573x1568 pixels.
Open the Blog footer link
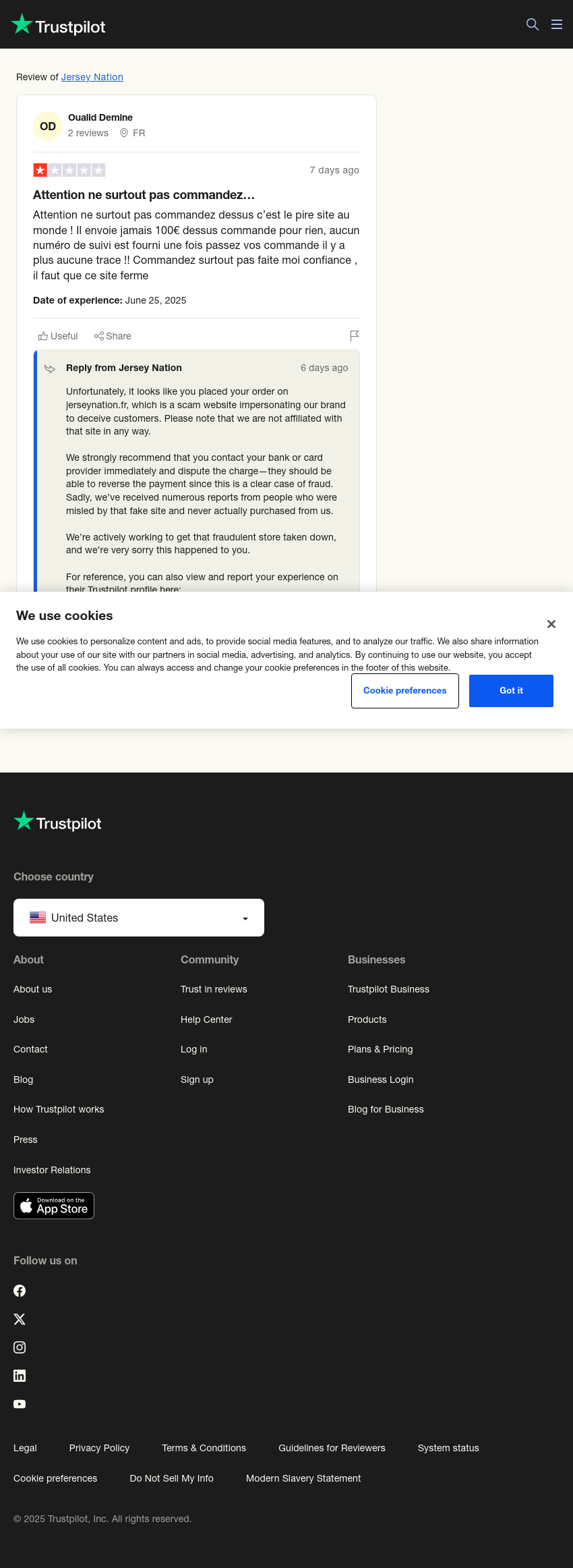pos(23,1080)
